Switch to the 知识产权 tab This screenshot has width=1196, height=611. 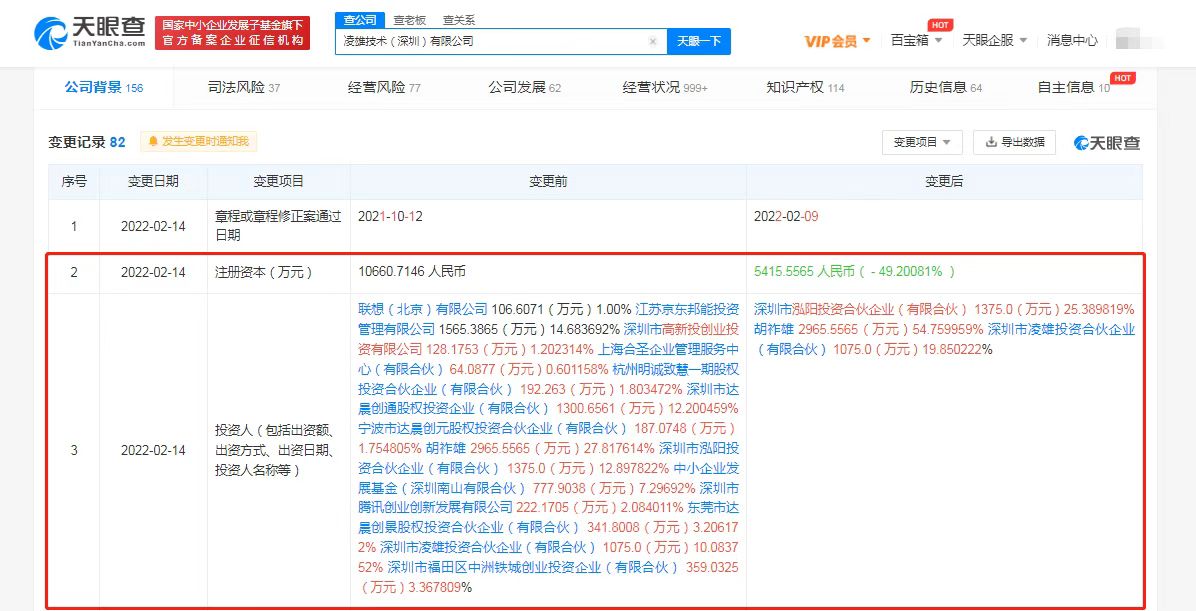click(x=805, y=88)
